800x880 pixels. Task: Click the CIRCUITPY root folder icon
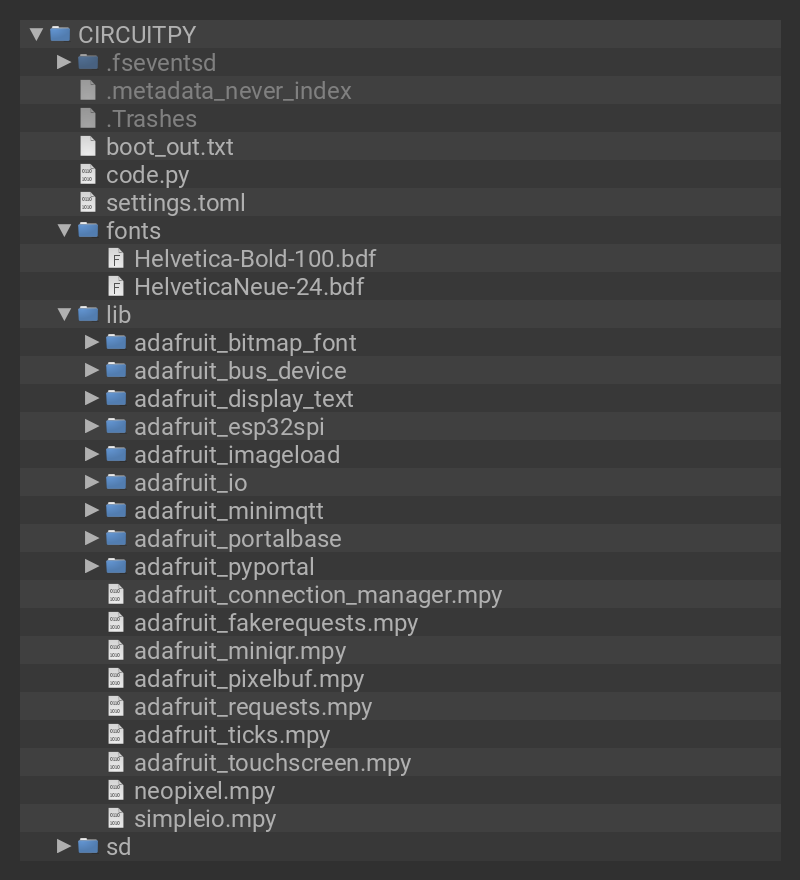pos(61,34)
